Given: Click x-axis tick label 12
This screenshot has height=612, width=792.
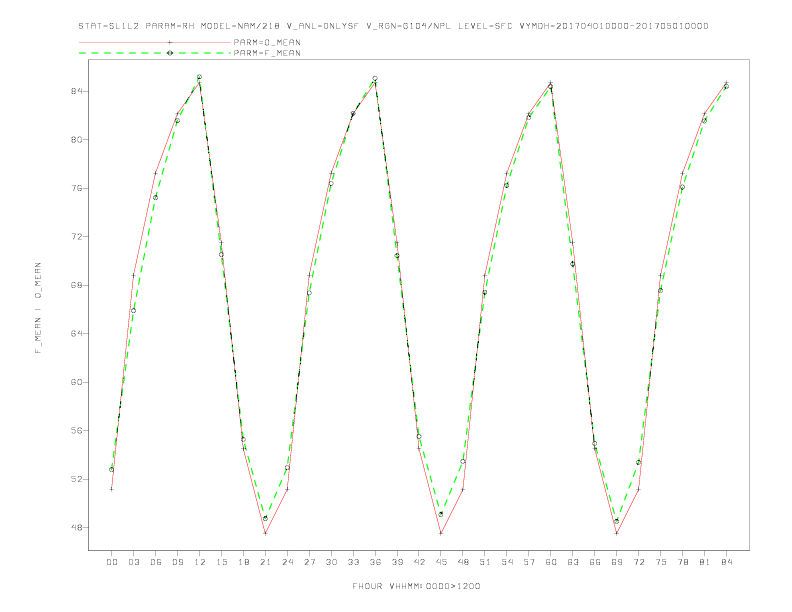Looking at the screenshot, I should click(x=200, y=562).
